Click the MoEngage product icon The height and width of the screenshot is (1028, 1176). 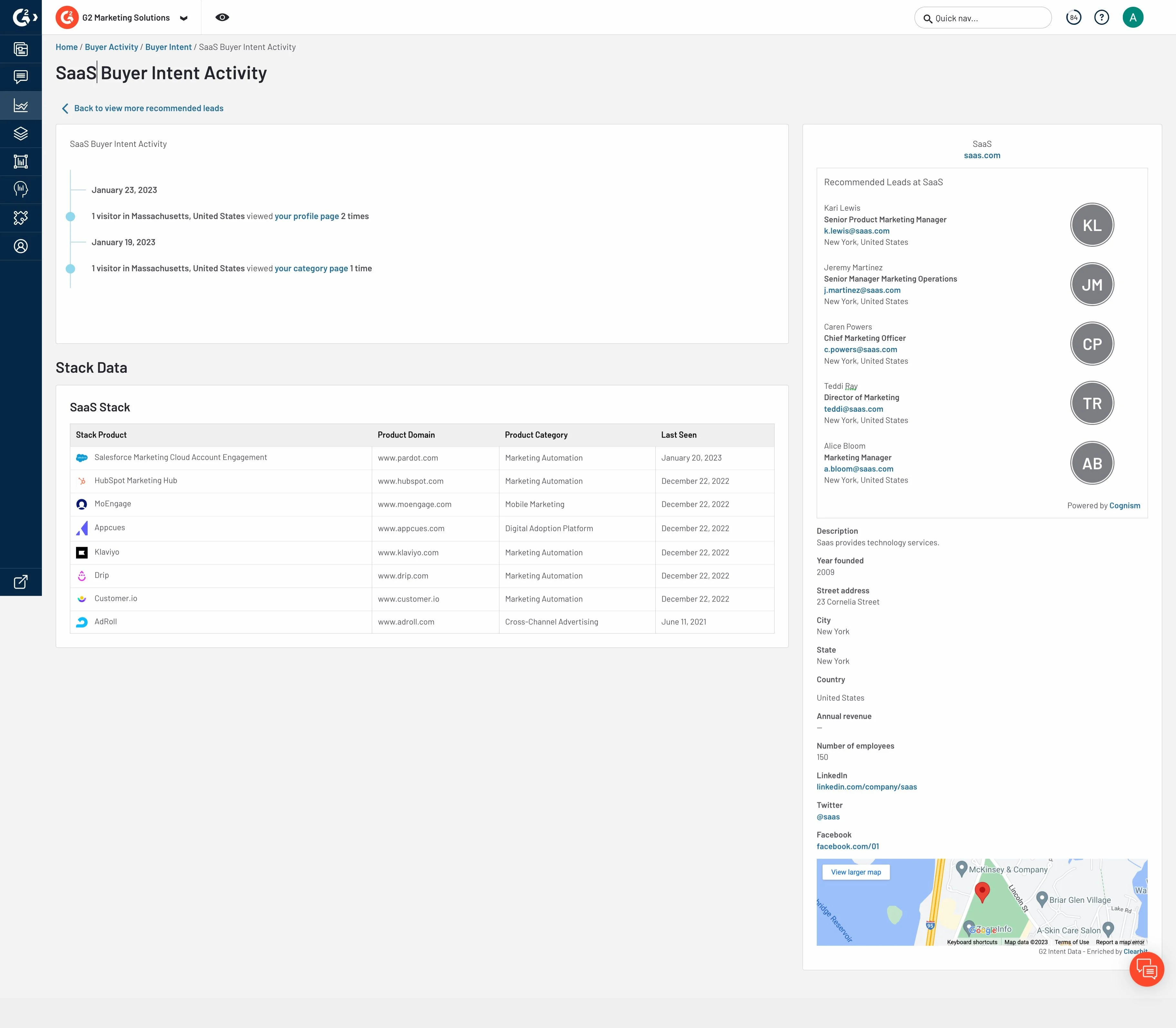pyautogui.click(x=82, y=504)
